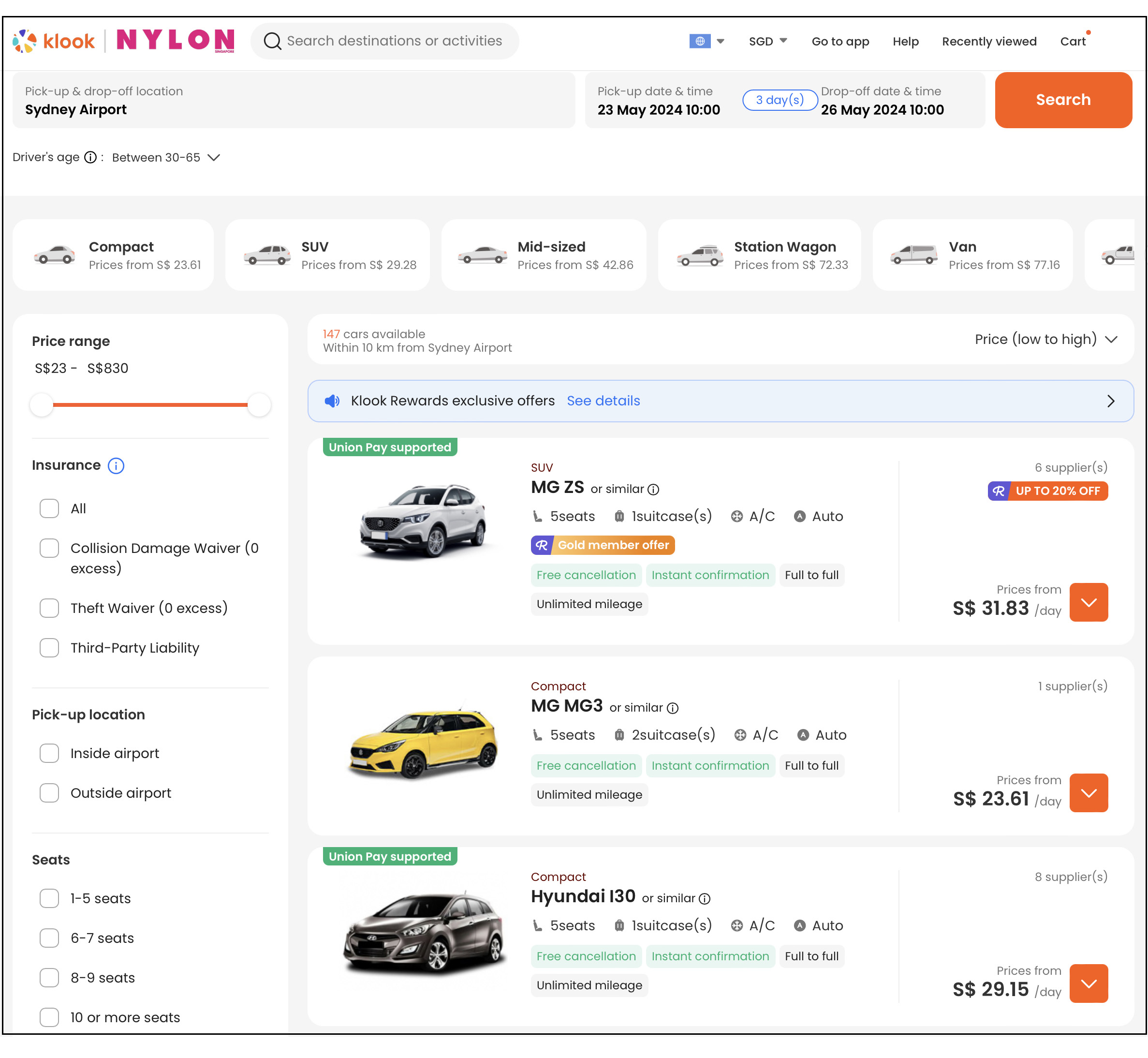Image resolution: width=1148 pixels, height=1058 pixels.
Task: Click the globe language icon
Action: click(699, 41)
